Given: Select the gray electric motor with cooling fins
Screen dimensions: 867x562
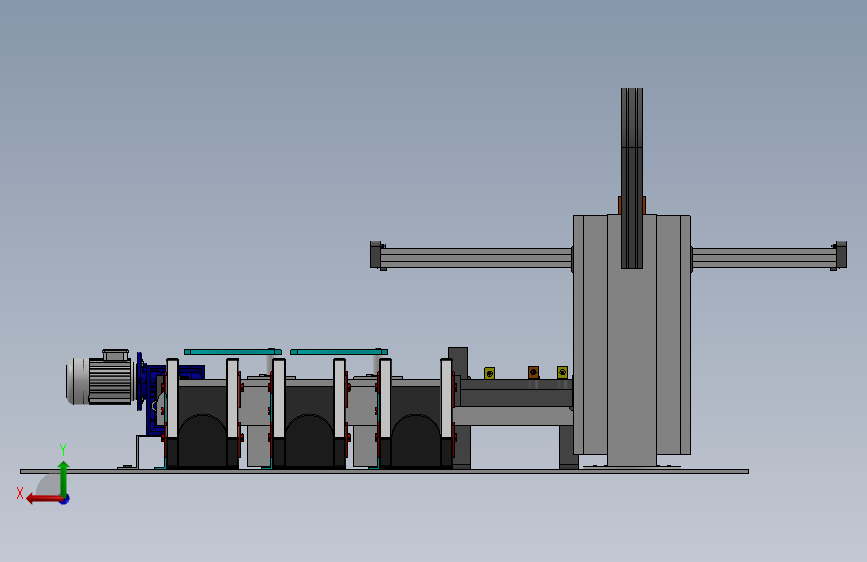Looking at the screenshot, I should pyautogui.click(x=100, y=377).
